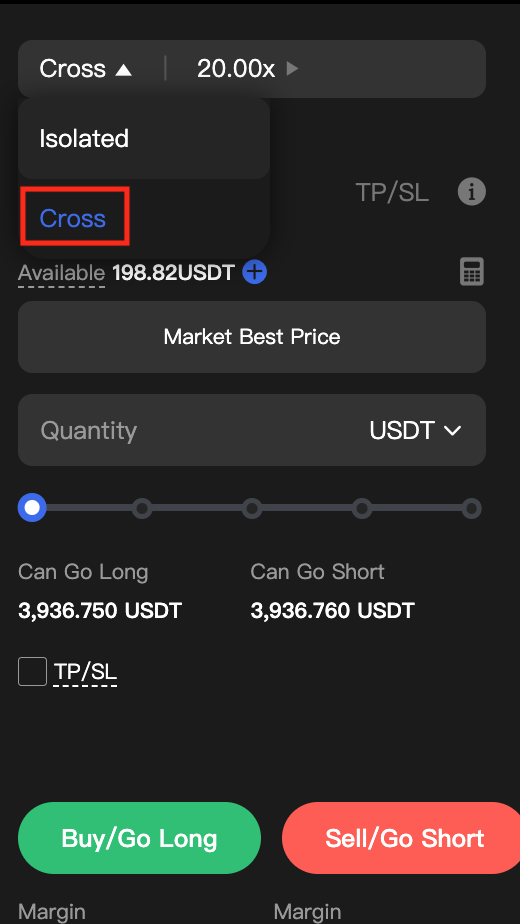
Task: Click the Sell/Go Short button
Action: tap(401, 838)
